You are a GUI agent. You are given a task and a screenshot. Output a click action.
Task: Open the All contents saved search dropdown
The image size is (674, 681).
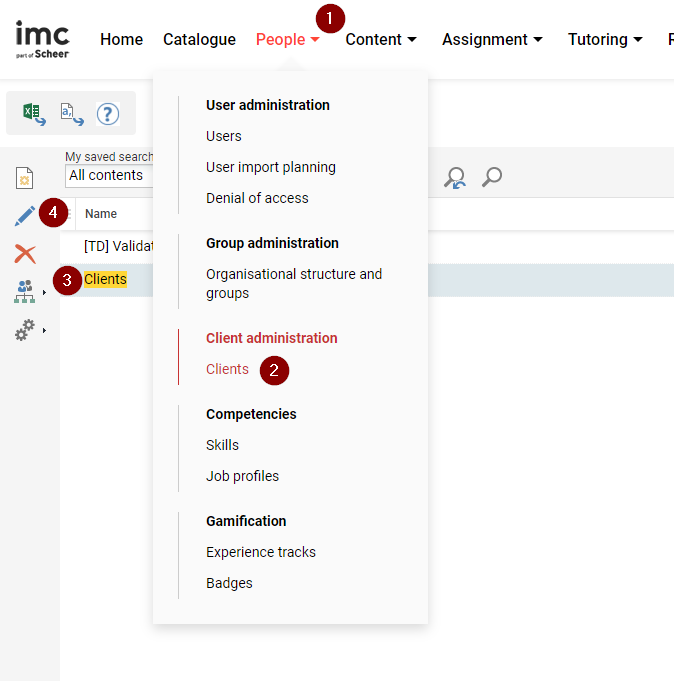pyautogui.click(x=108, y=176)
